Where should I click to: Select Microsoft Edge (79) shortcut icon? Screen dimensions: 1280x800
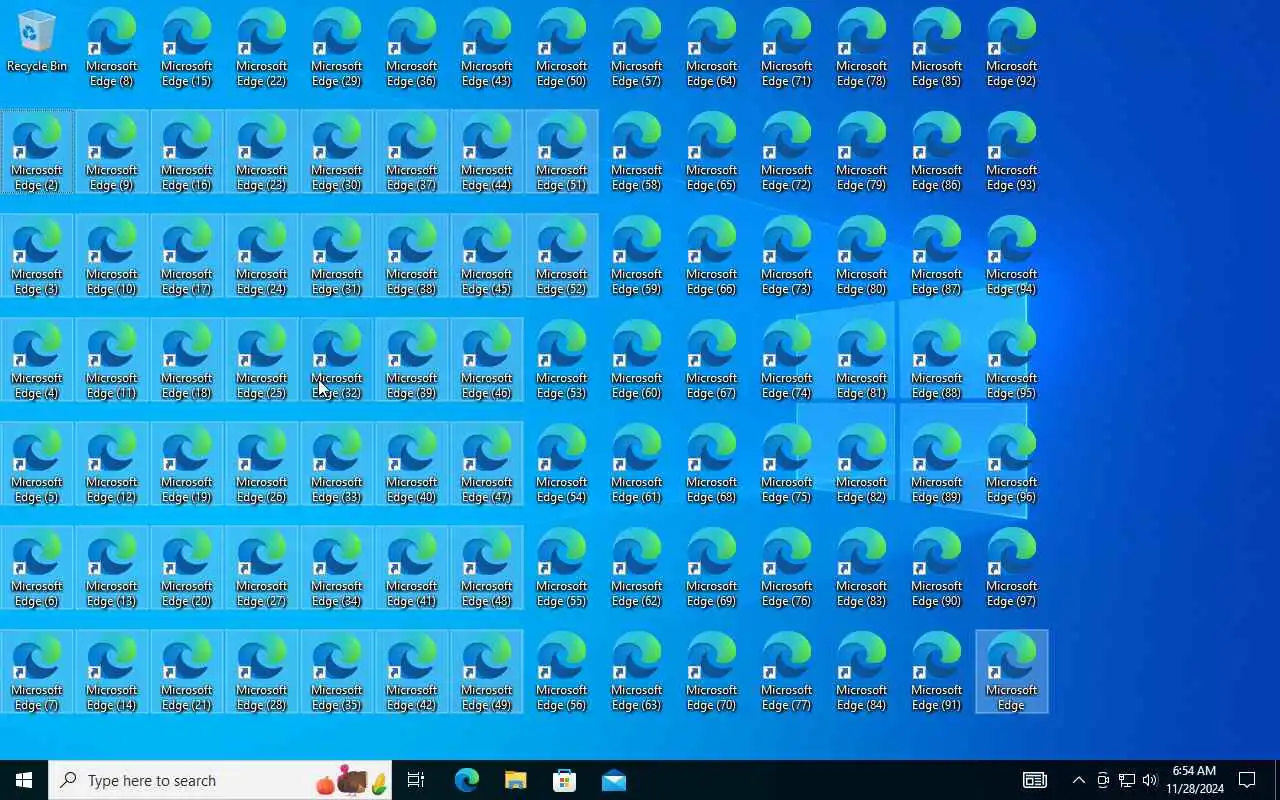862,152
